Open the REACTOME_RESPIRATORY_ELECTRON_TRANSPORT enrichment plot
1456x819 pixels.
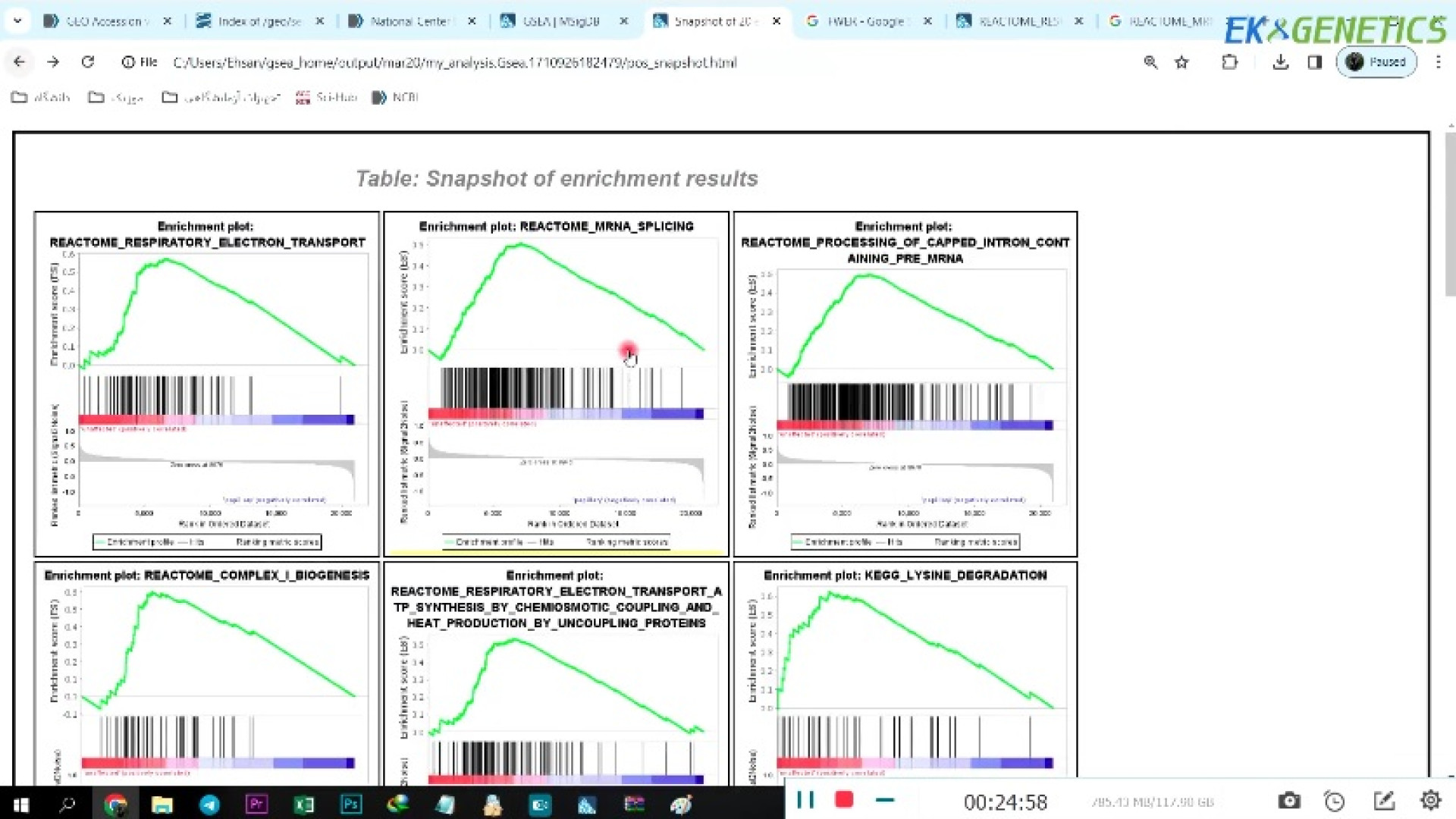pos(207,384)
